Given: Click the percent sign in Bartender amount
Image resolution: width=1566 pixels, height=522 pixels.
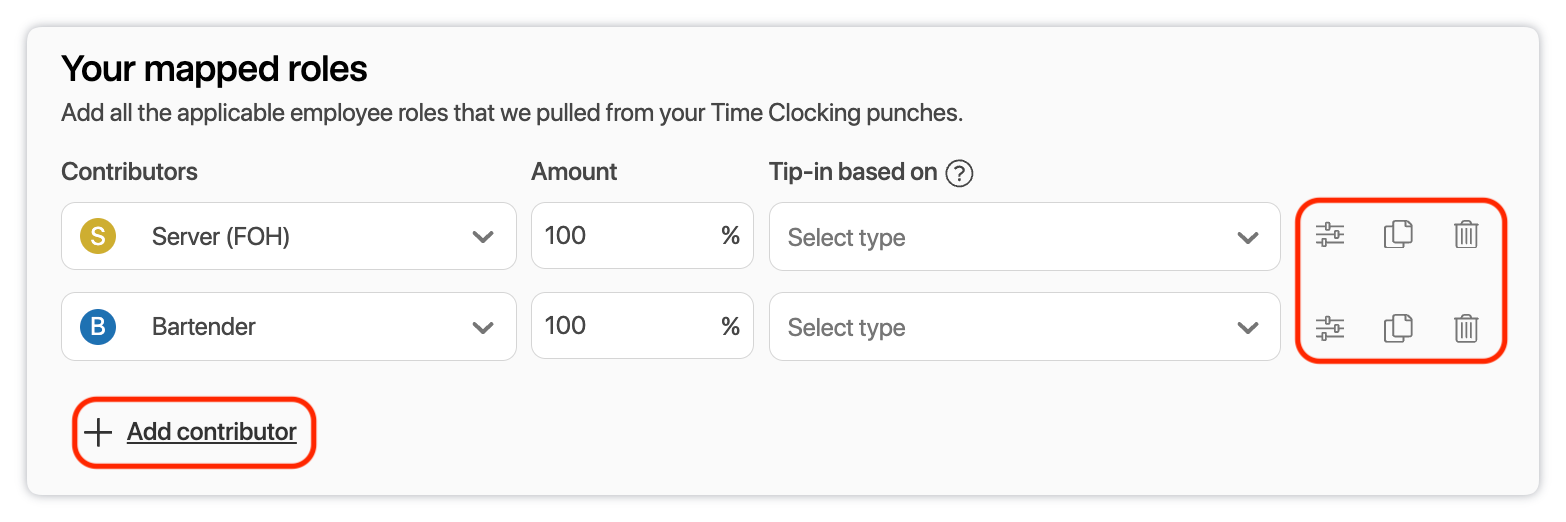Looking at the screenshot, I should coord(730,326).
